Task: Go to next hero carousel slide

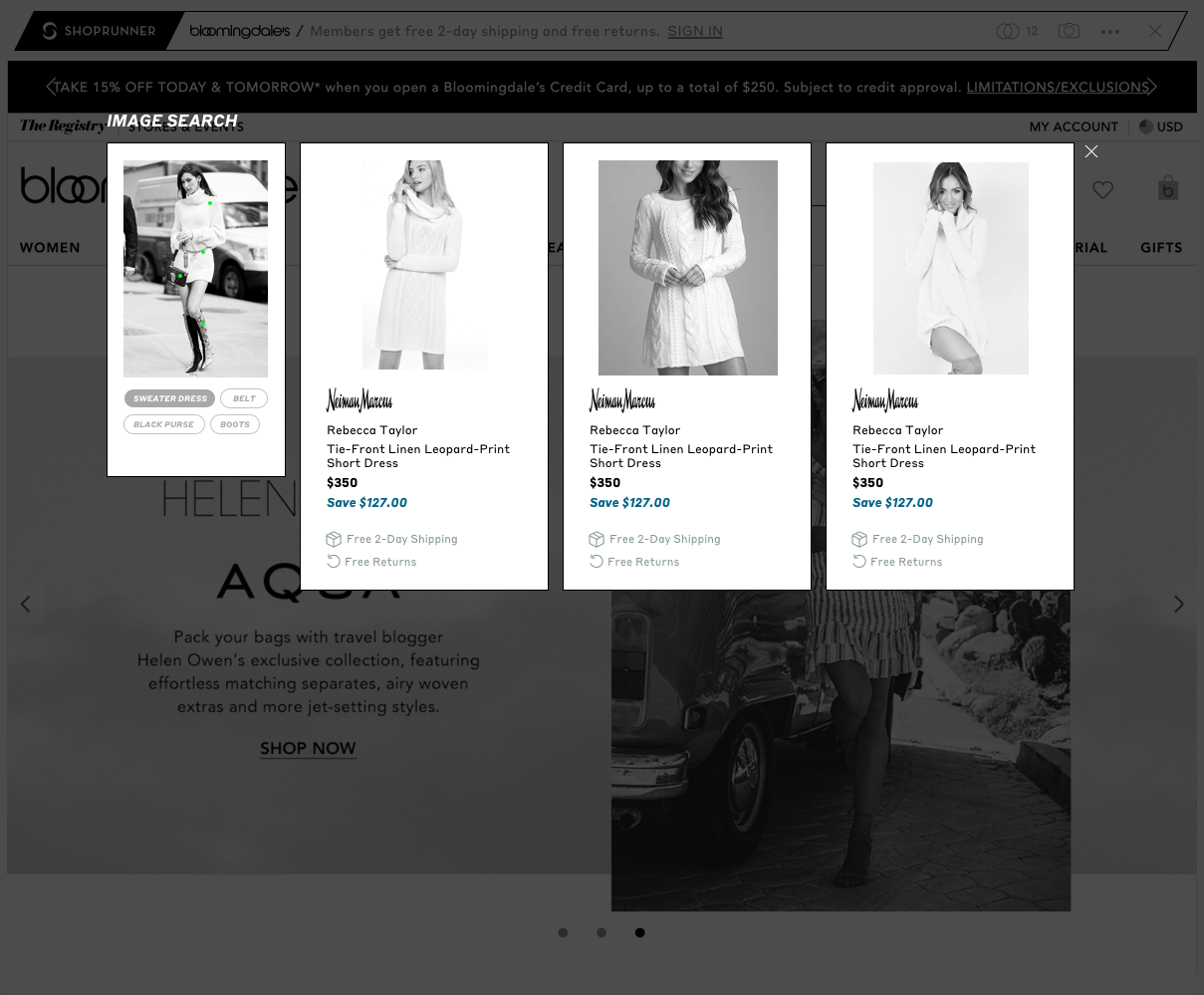Action: point(1179,604)
